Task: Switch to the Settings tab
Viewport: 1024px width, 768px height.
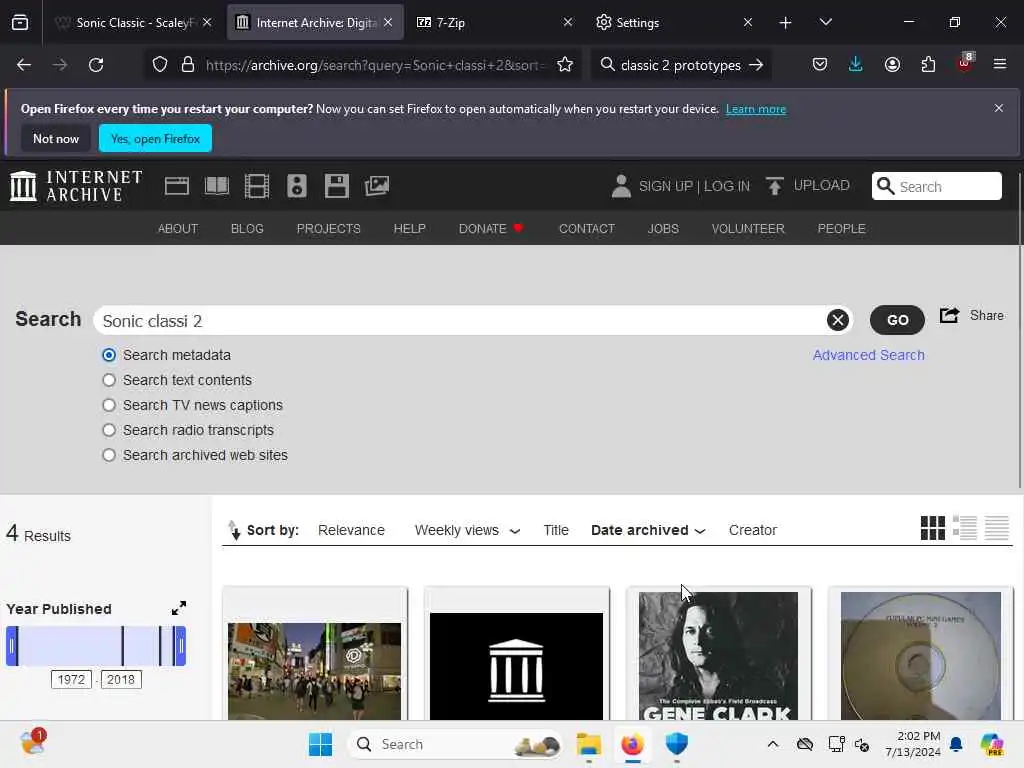Action: click(675, 23)
